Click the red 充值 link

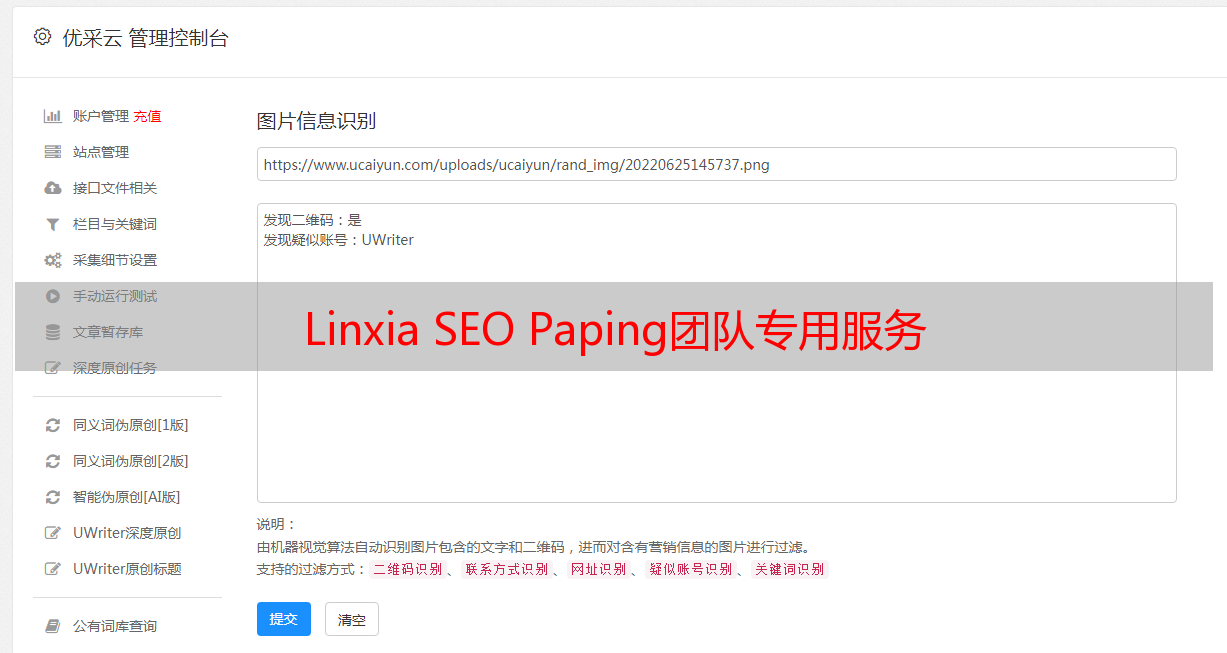(147, 116)
